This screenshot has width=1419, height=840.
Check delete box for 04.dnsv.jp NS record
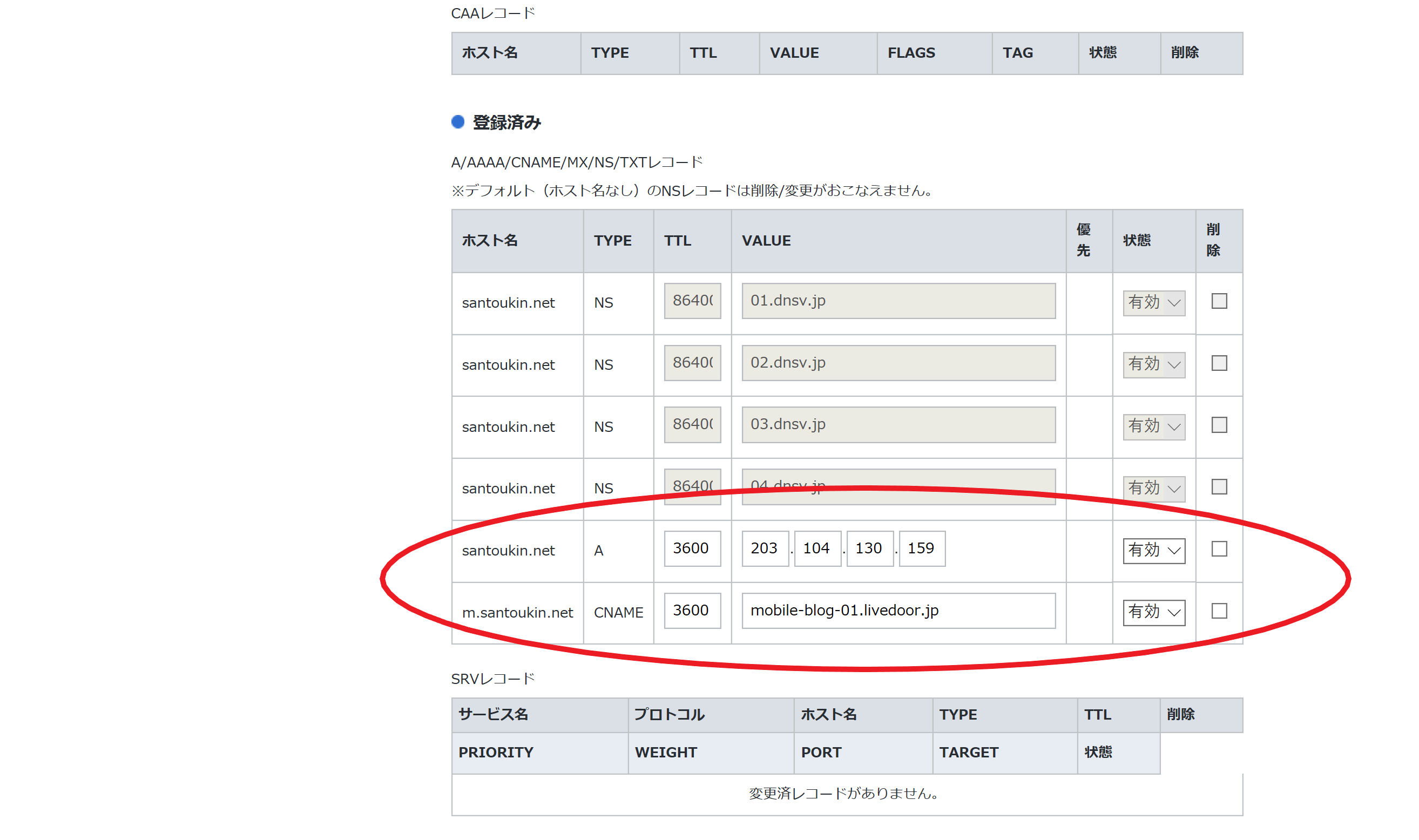click(x=1219, y=487)
